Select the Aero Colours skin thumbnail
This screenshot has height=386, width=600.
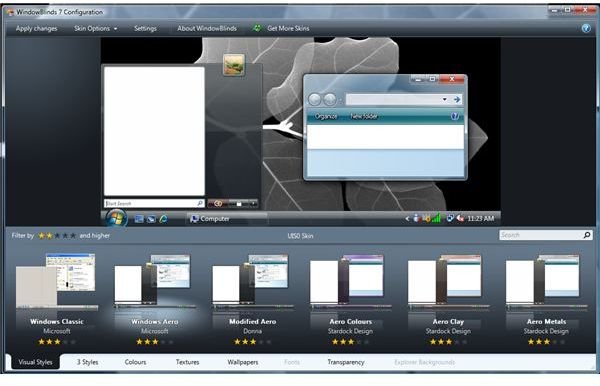click(351, 280)
